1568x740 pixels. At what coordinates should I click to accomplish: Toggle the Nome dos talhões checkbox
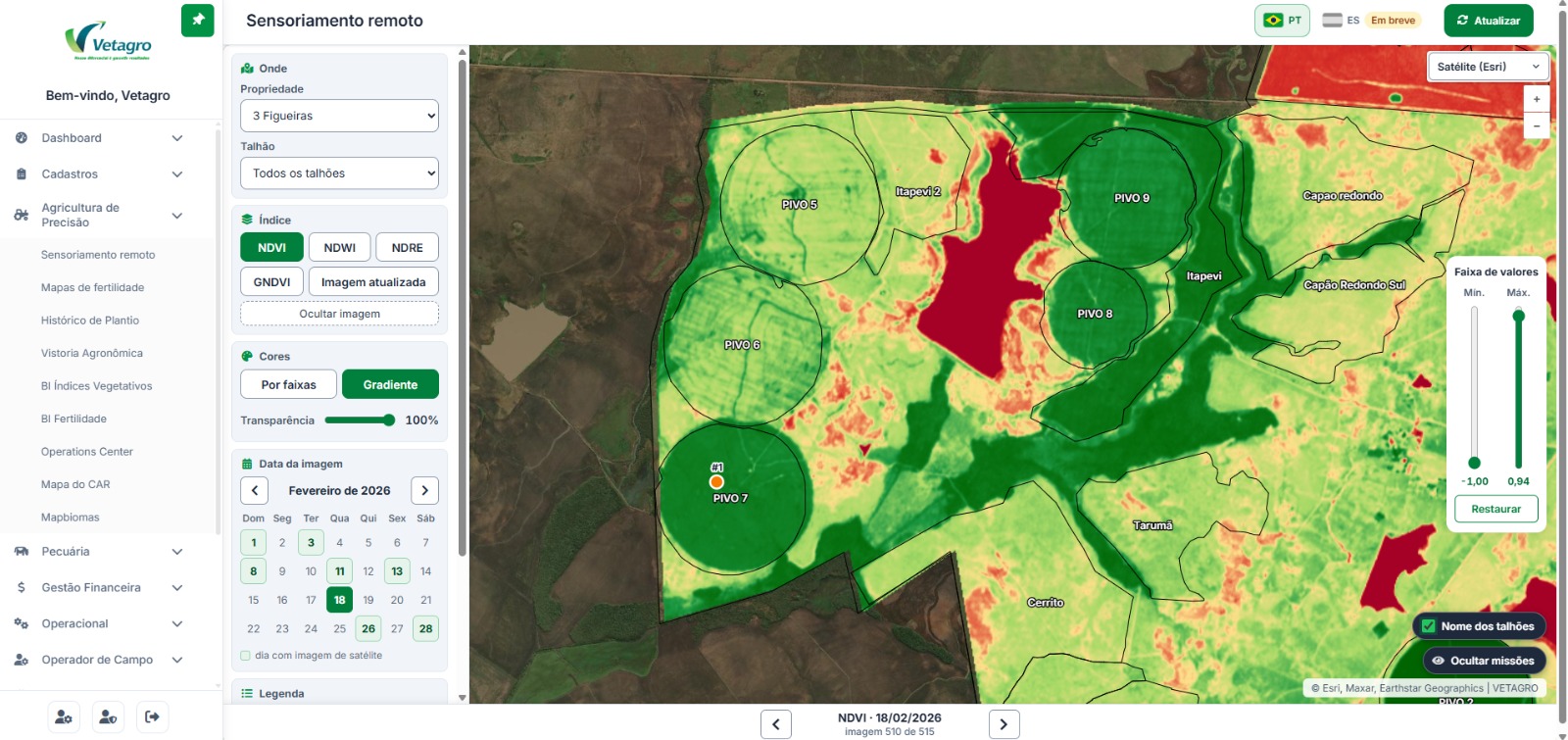(1429, 626)
